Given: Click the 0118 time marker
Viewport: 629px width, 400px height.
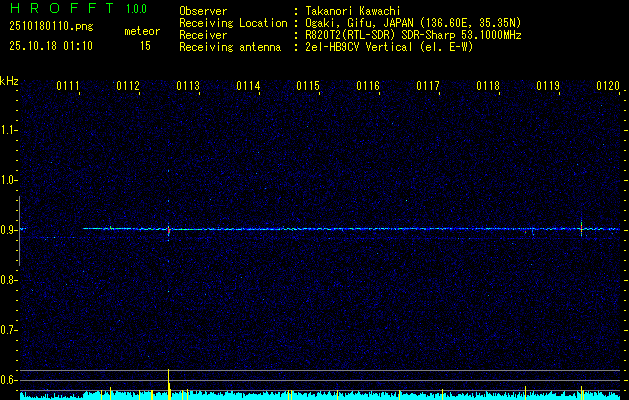Looking at the screenshot, I should (488, 86).
